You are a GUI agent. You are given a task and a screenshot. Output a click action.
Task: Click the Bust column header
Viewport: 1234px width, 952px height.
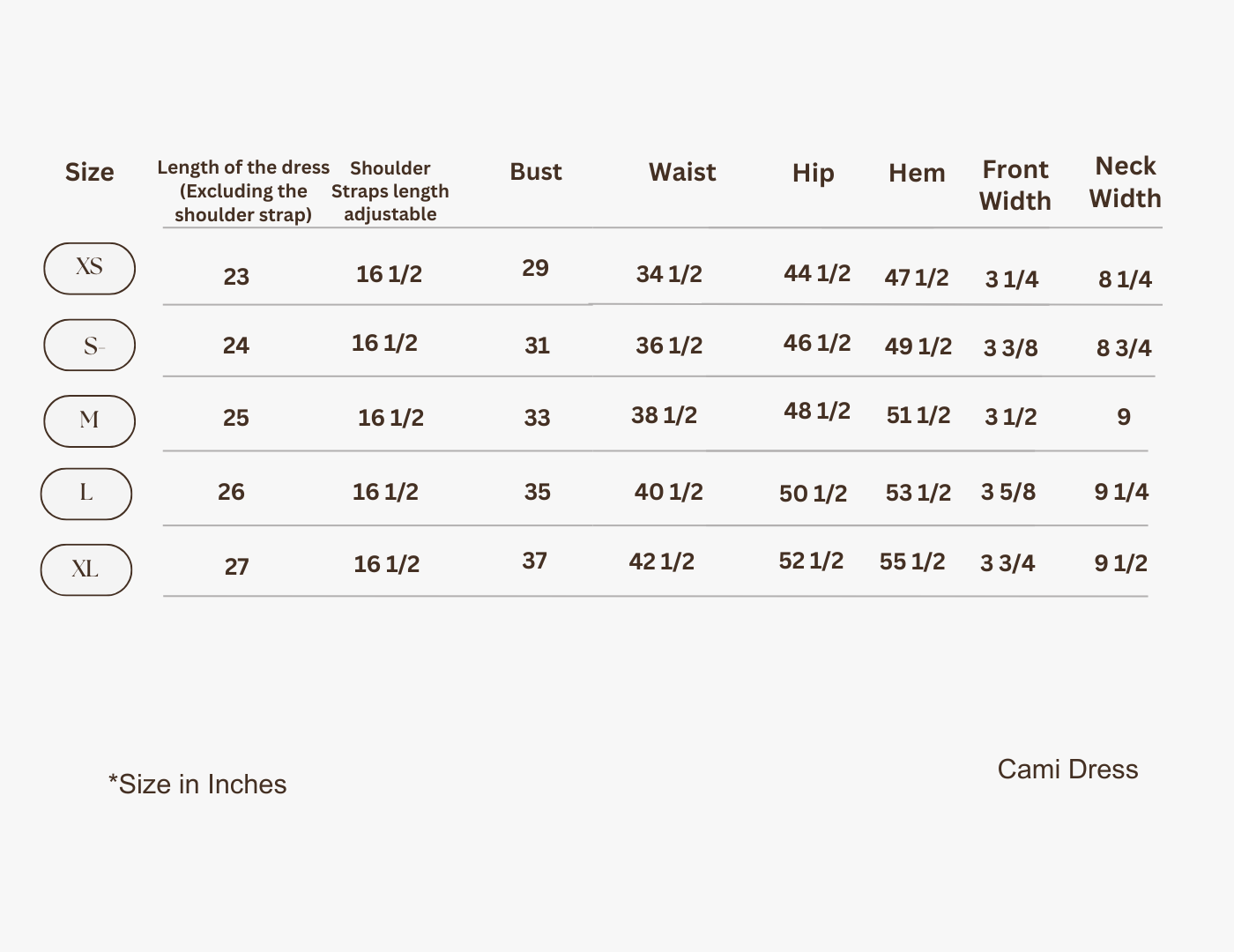point(536,172)
